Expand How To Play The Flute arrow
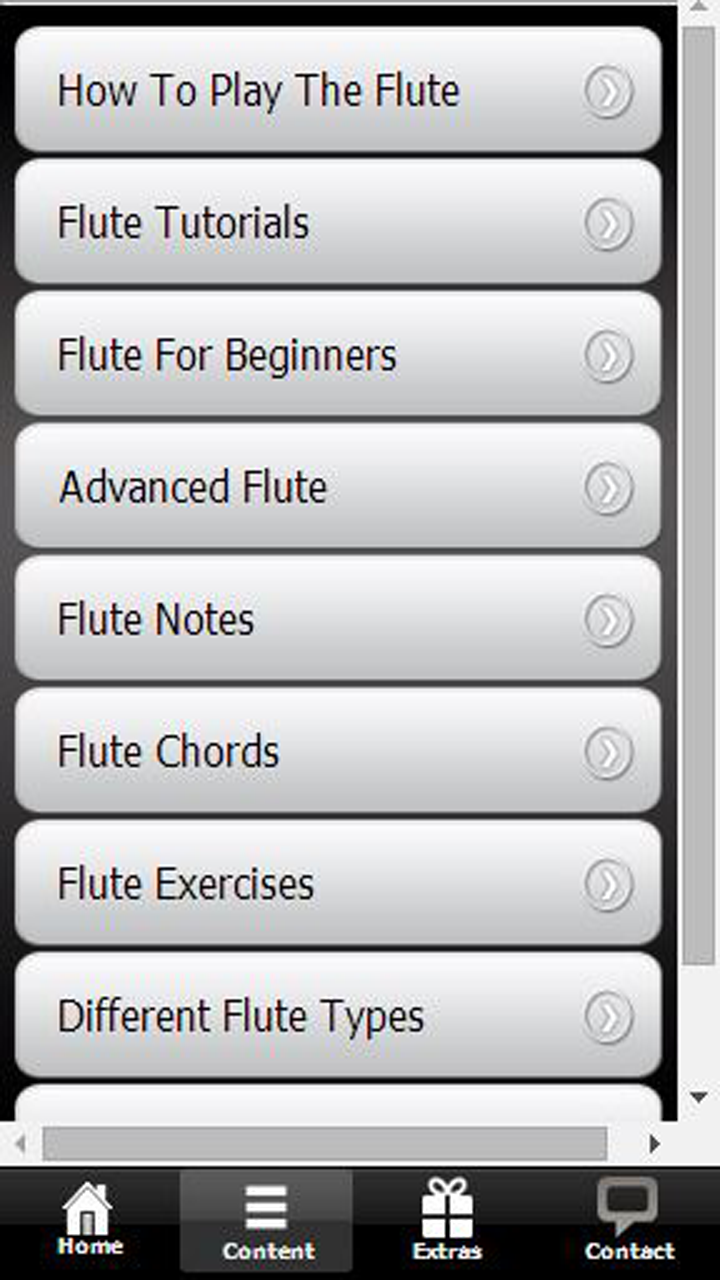Image resolution: width=720 pixels, height=1280 pixels. tap(608, 91)
